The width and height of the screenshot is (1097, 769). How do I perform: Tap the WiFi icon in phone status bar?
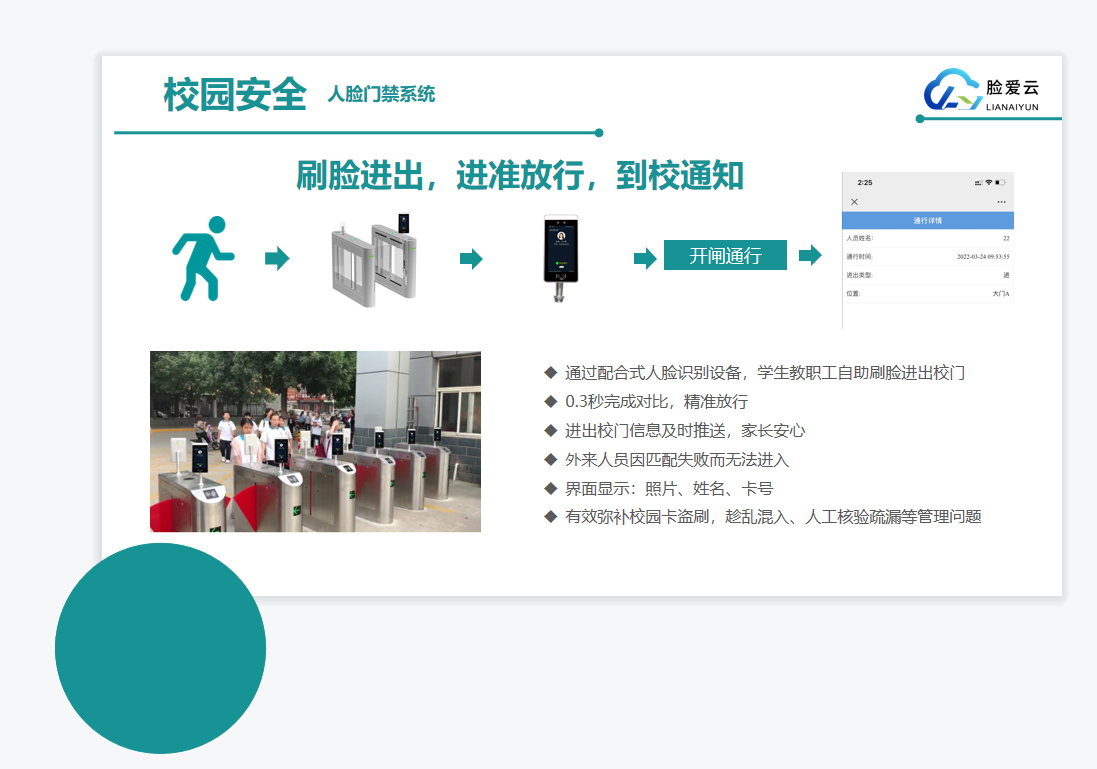pyautogui.click(x=988, y=183)
